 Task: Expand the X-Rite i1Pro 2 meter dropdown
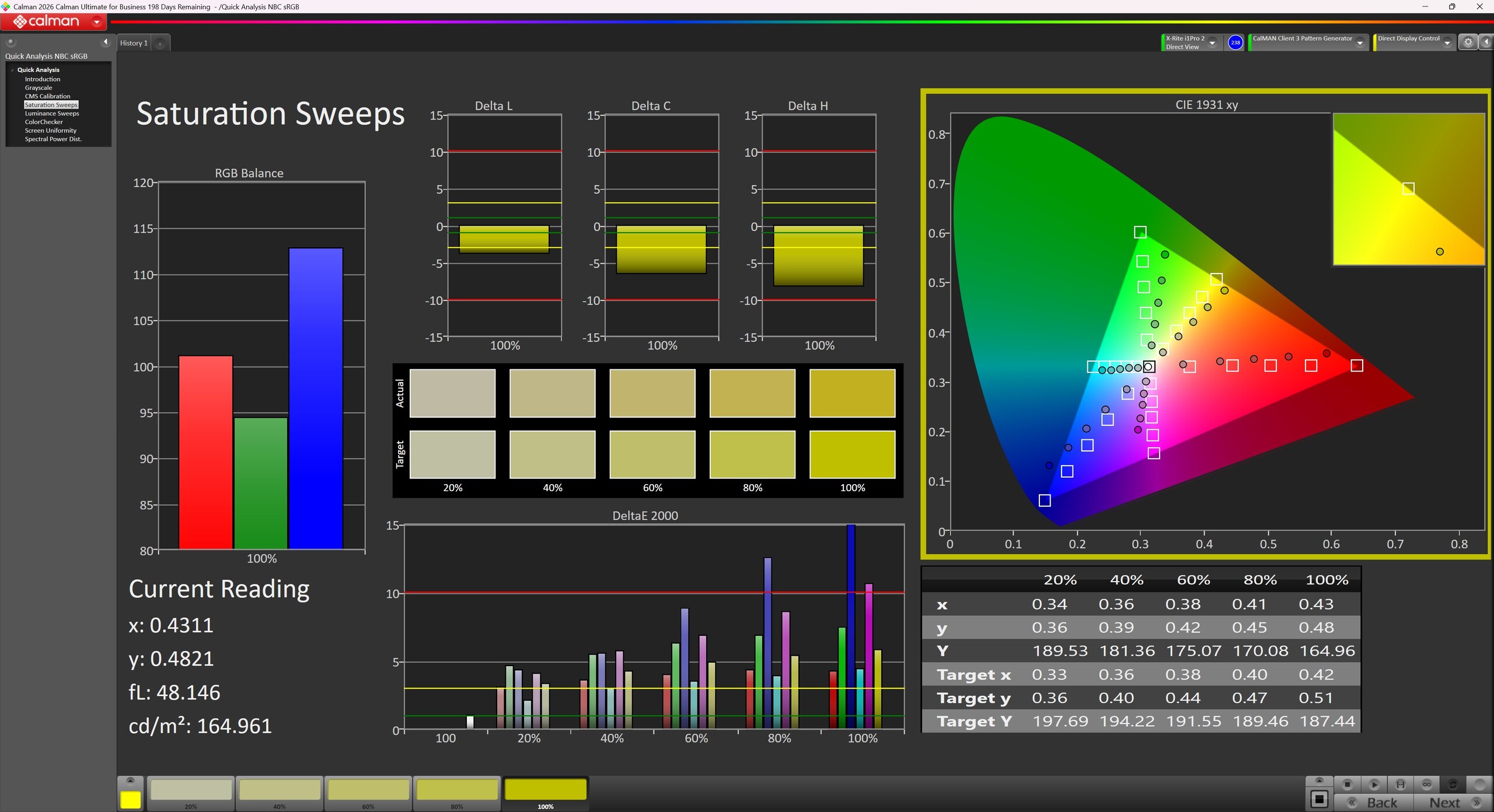click(1212, 43)
